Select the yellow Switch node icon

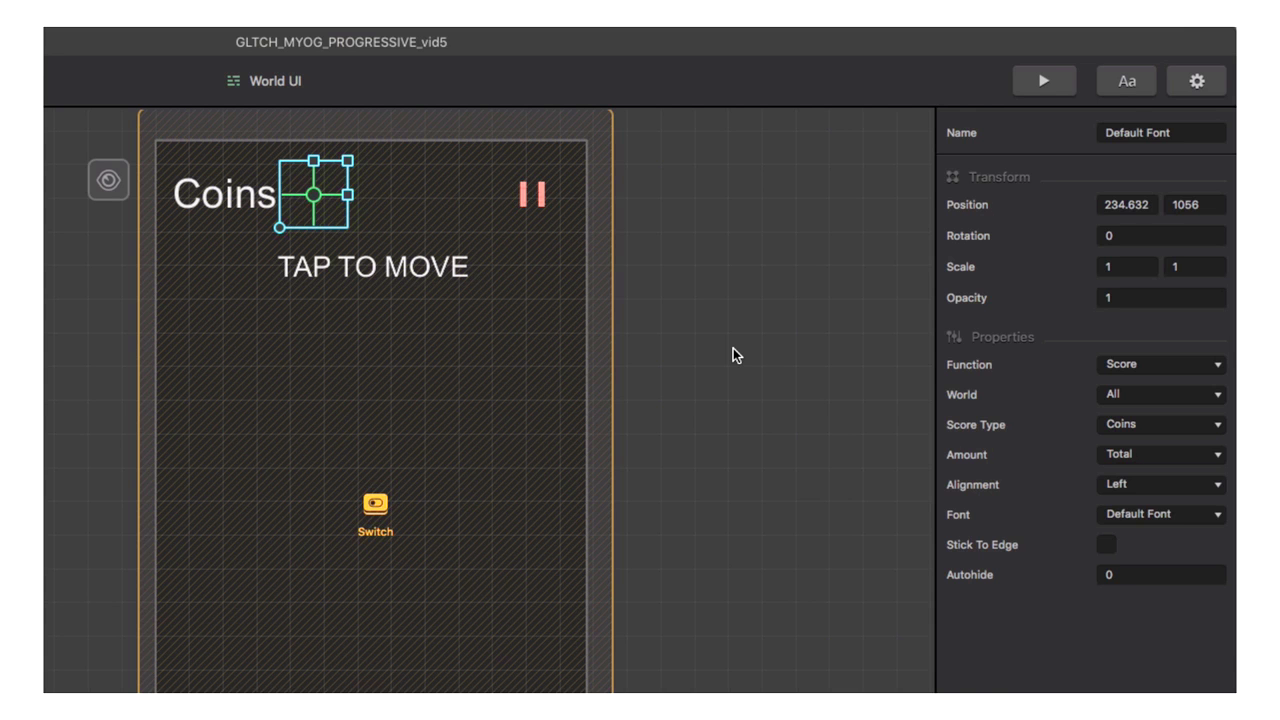(375, 504)
